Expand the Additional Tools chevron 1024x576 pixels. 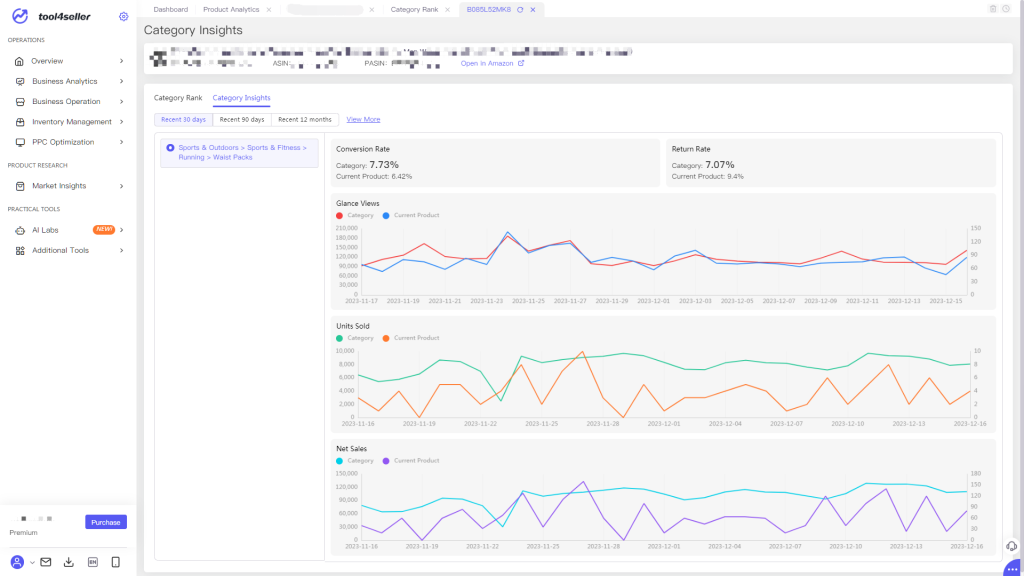pos(121,250)
